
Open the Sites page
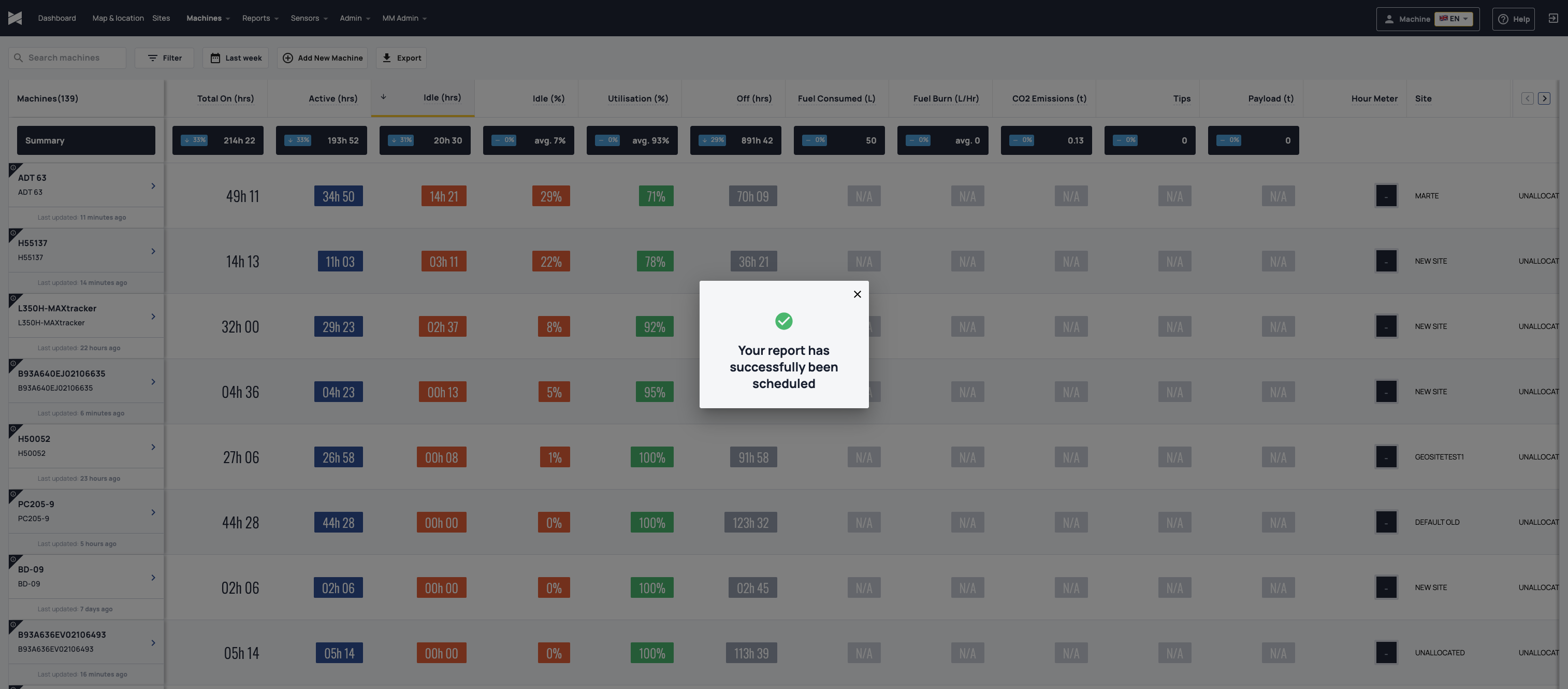[161, 18]
